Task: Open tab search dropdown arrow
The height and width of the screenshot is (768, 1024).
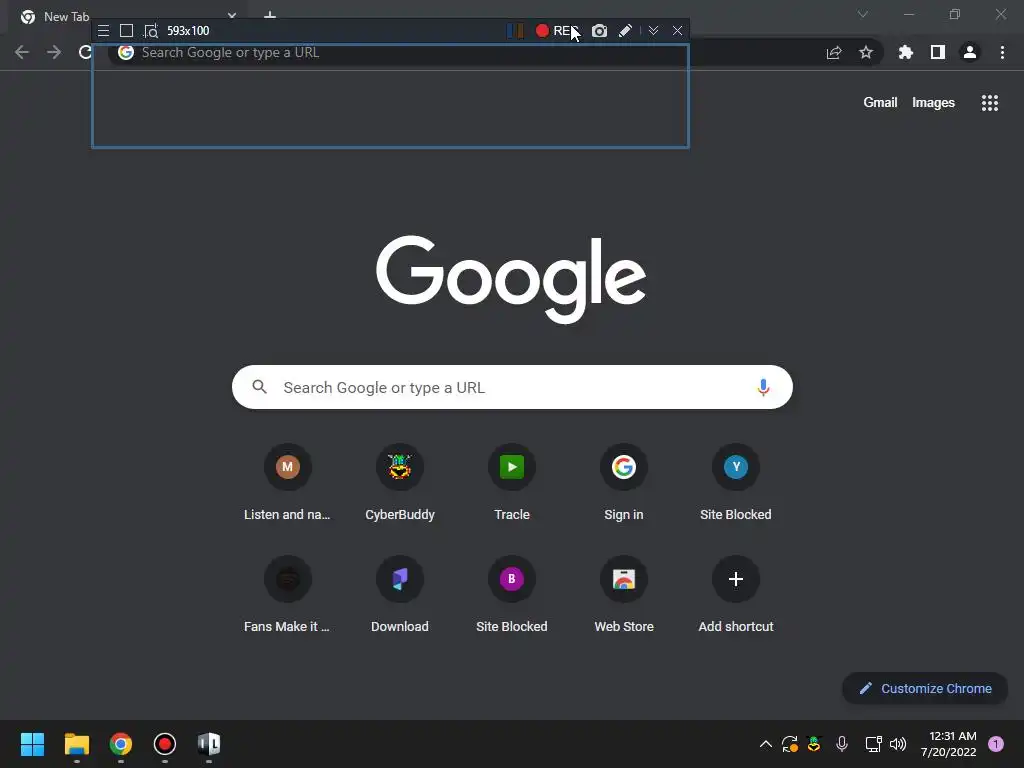Action: tap(863, 14)
